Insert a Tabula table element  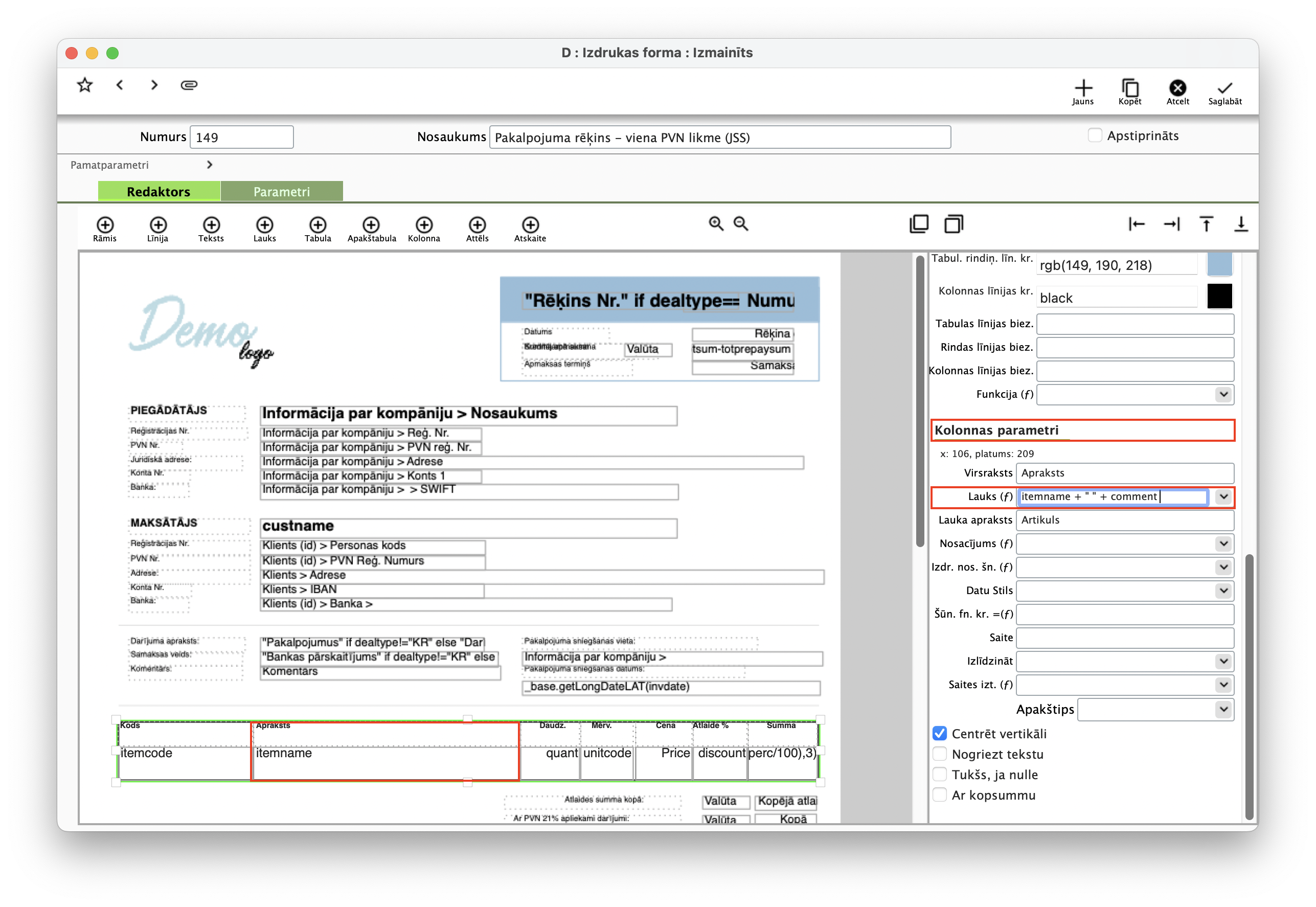click(317, 230)
